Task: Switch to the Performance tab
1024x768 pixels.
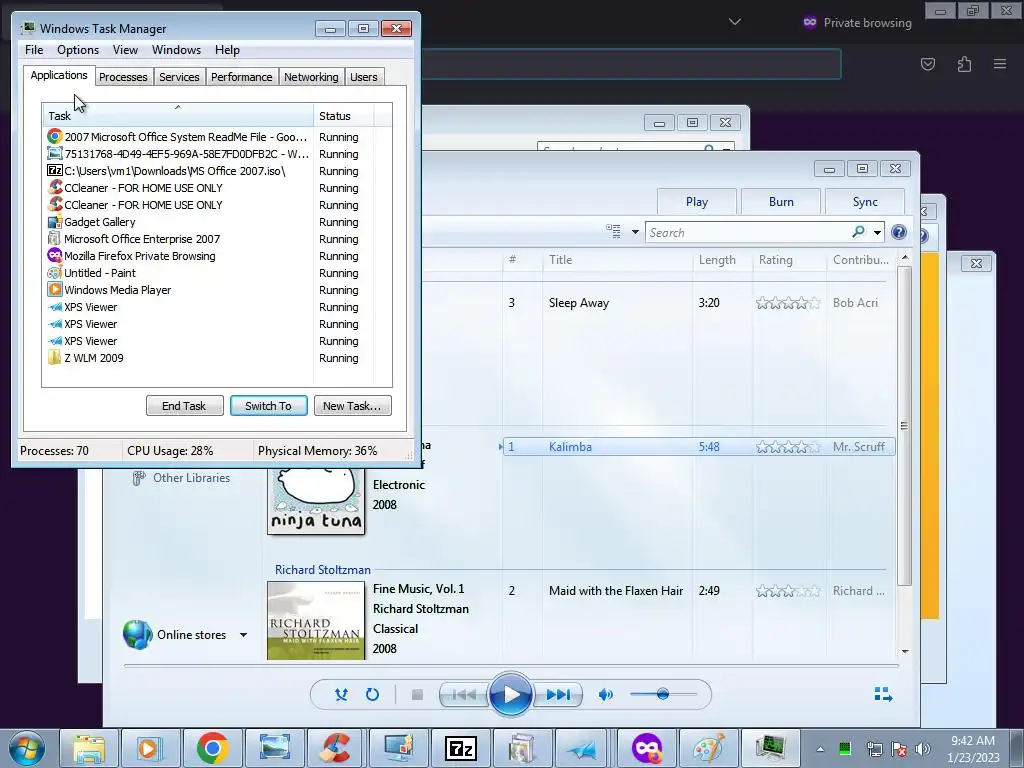Action: pos(241,77)
